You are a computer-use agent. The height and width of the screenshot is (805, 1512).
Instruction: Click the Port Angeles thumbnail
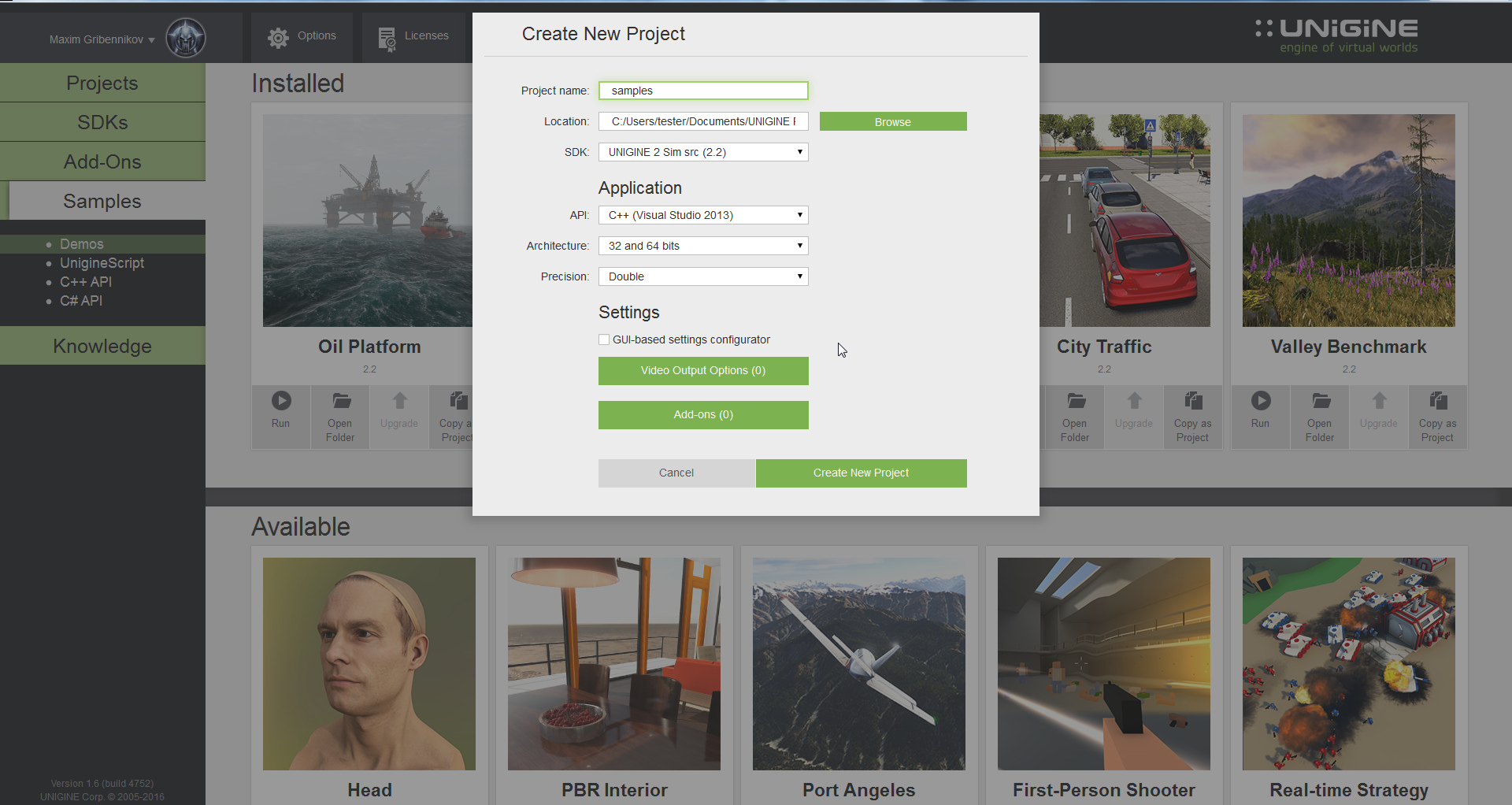(859, 664)
